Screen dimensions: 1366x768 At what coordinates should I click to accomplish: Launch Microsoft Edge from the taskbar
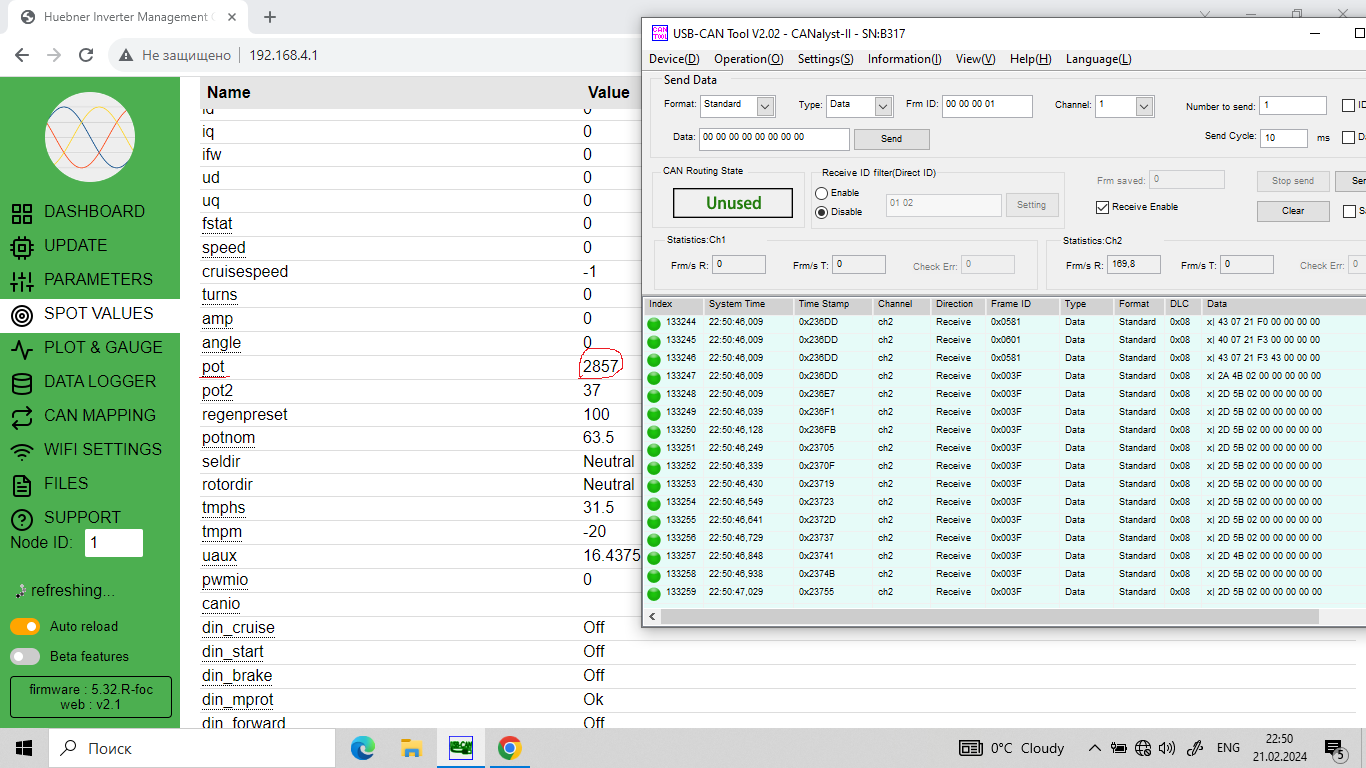click(362, 748)
